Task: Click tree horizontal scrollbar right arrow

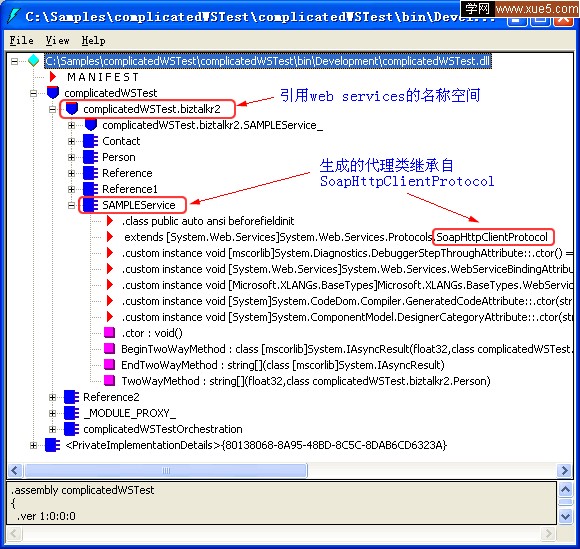Action: tap(565, 471)
